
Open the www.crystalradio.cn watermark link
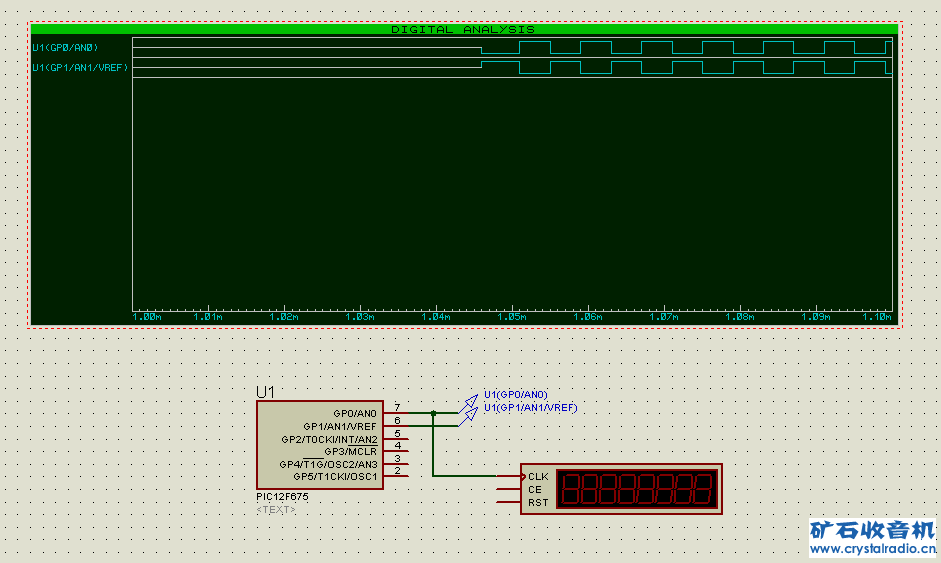point(871,549)
